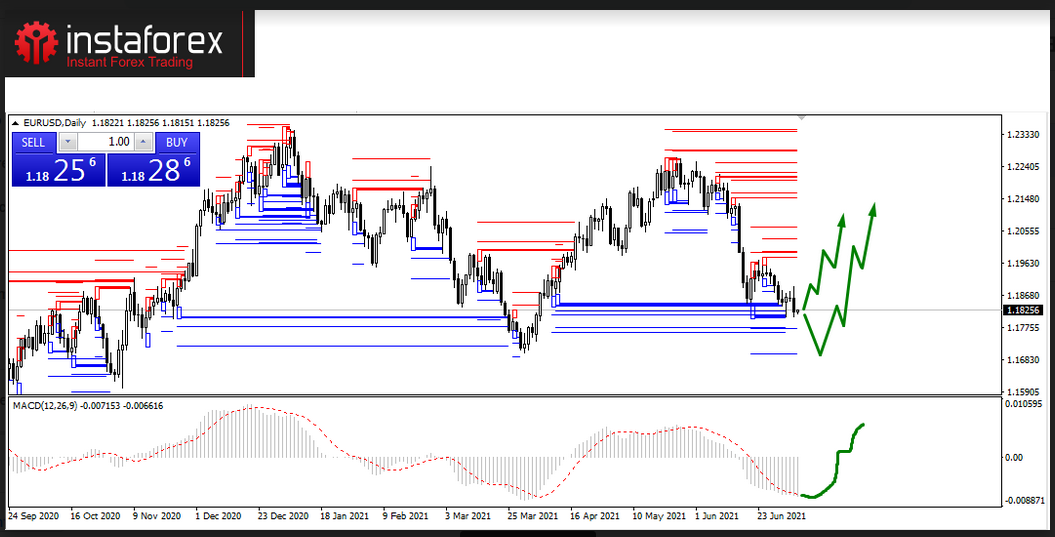Image resolution: width=1055 pixels, height=537 pixels.
Task: Click the buy price 1.18 28
Action: [x=153, y=170]
